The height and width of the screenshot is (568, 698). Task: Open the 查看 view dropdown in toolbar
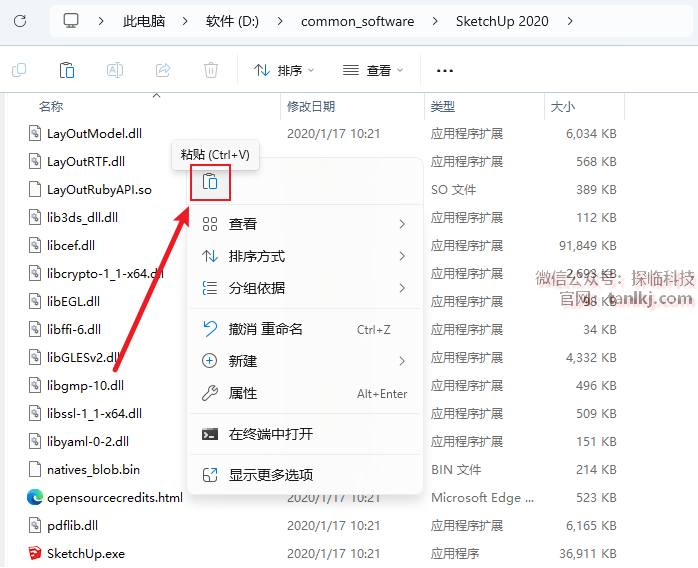click(373, 70)
